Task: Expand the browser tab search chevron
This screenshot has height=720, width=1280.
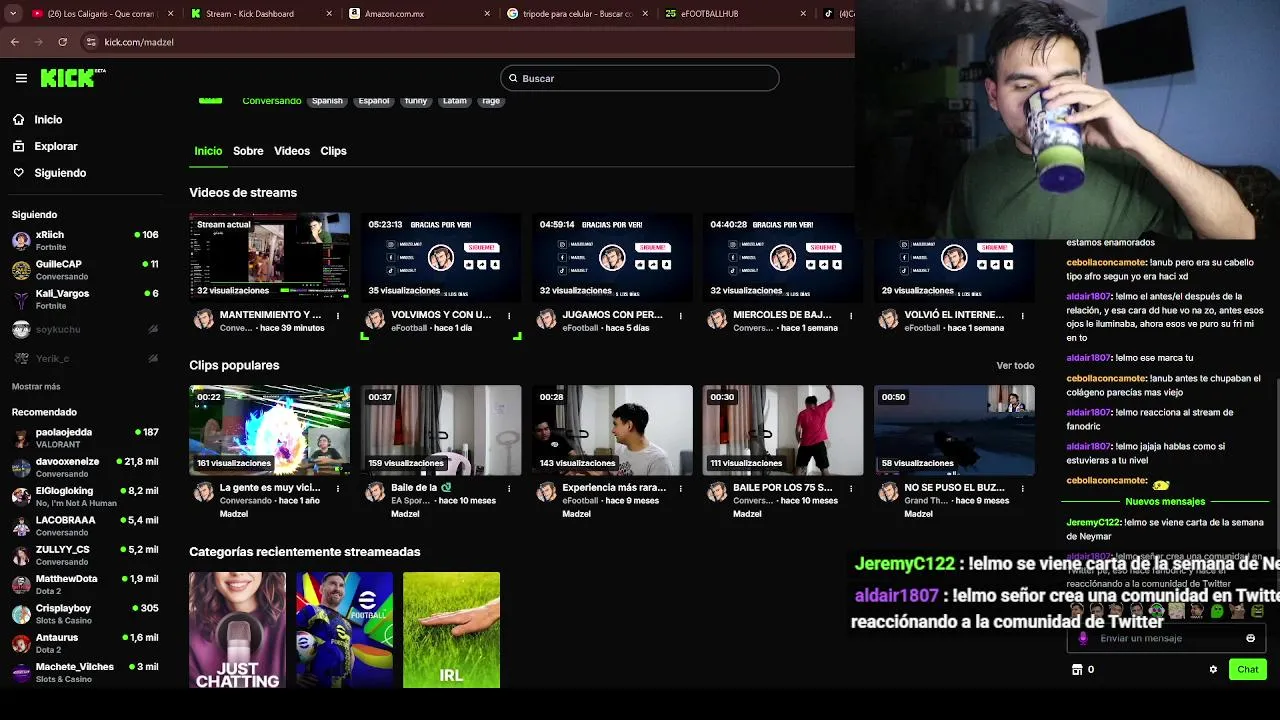Action: click(x=15, y=14)
